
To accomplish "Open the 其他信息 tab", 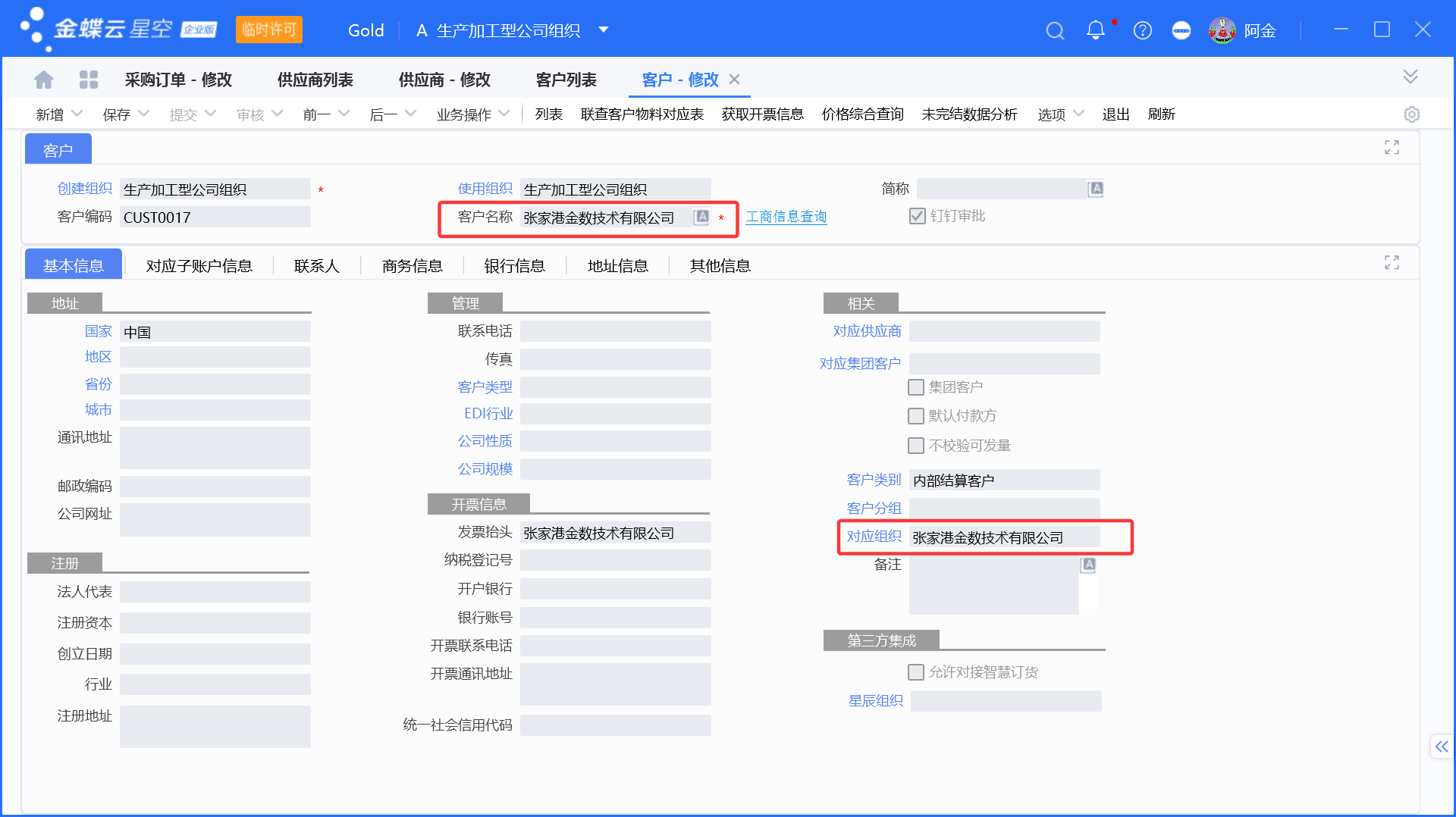I will [x=720, y=266].
